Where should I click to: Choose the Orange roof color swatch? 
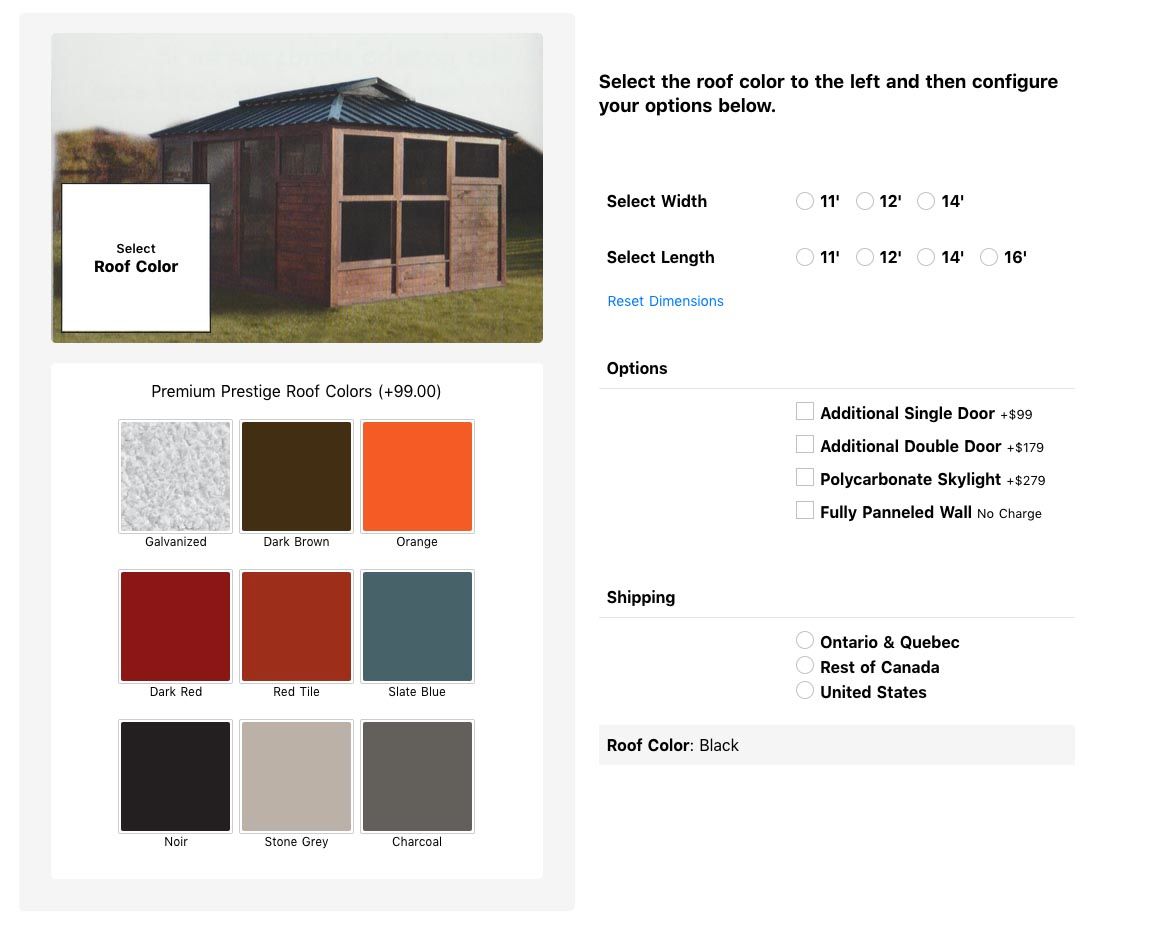[417, 476]
